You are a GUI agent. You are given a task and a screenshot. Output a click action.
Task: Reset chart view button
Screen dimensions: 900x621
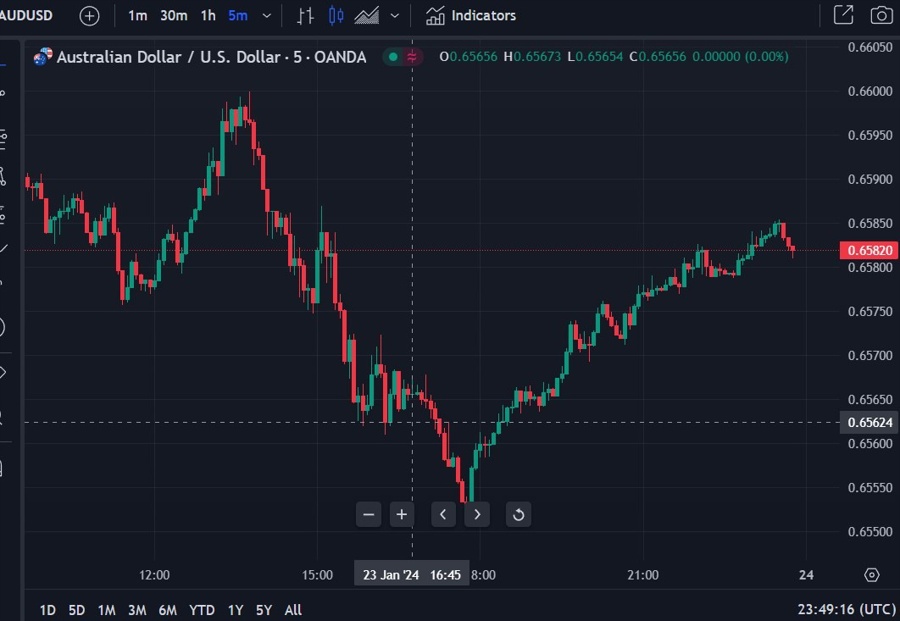pos(518,514)
